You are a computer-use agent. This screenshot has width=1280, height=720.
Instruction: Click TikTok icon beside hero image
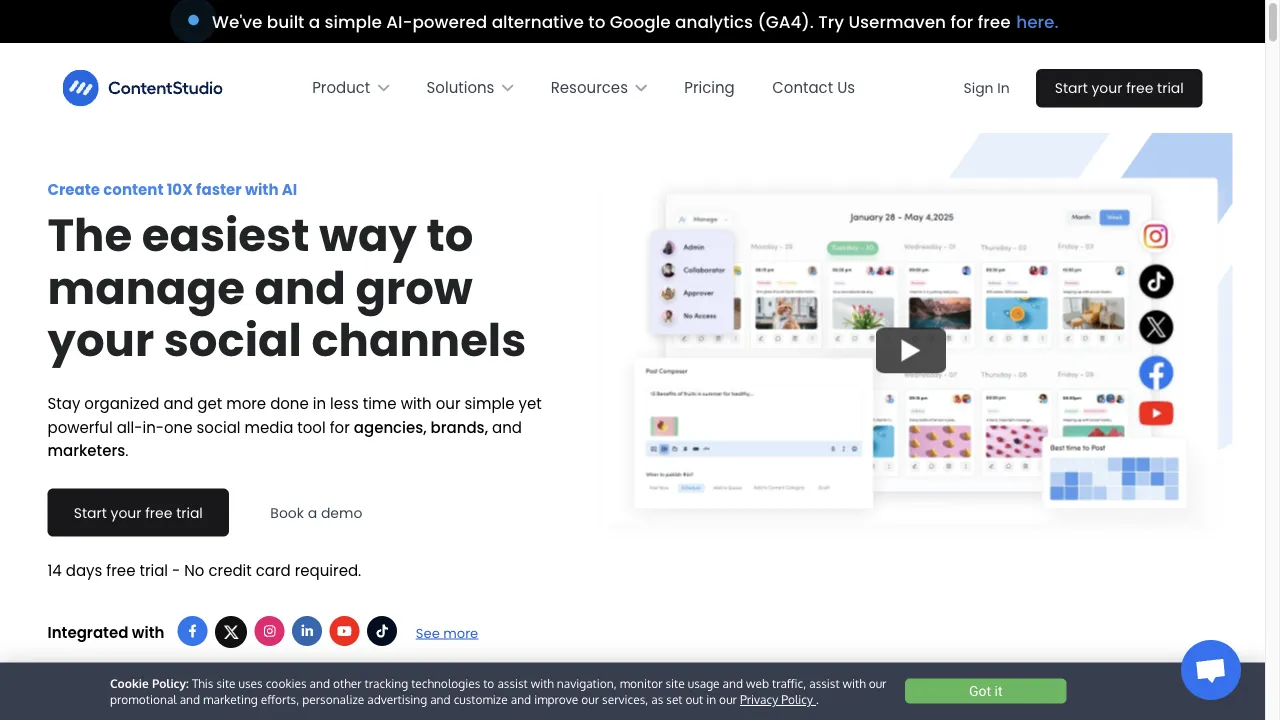pyautogui.click(x=1156, y=282)
